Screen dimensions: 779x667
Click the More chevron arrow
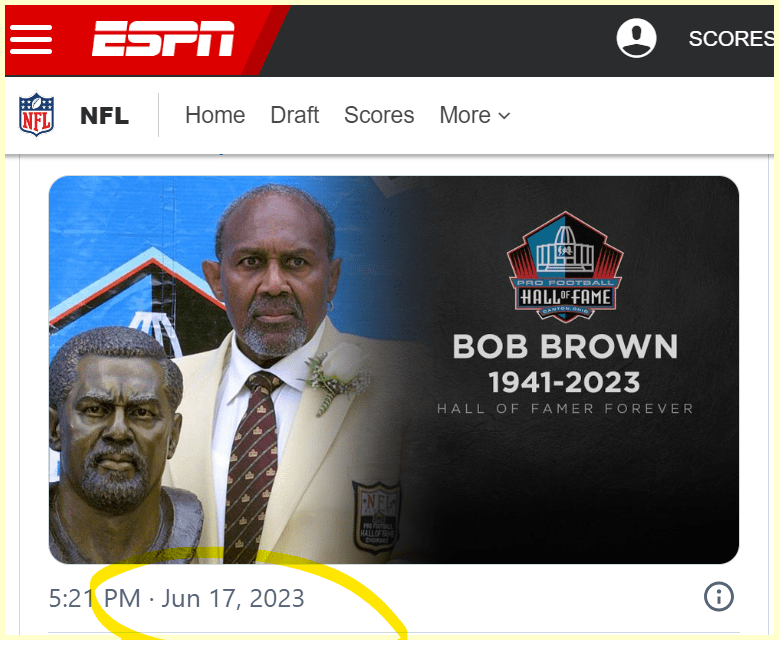pos(504,116)
